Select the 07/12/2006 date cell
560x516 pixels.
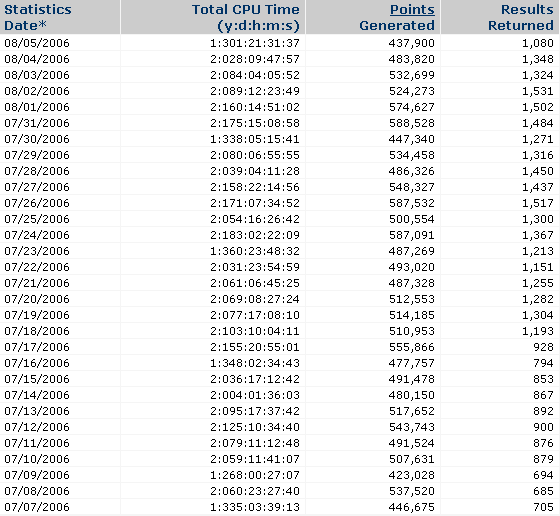[x=37, y=427]
